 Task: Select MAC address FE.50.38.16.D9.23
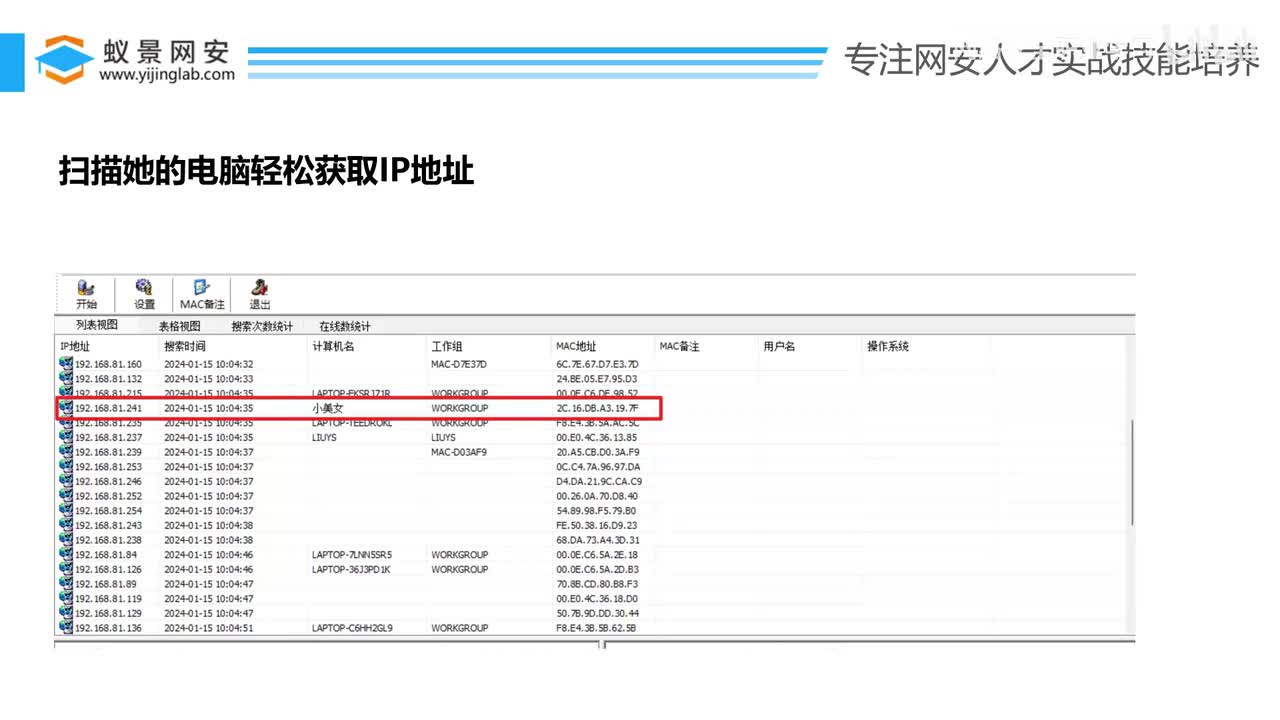click(x=597, y=525)
